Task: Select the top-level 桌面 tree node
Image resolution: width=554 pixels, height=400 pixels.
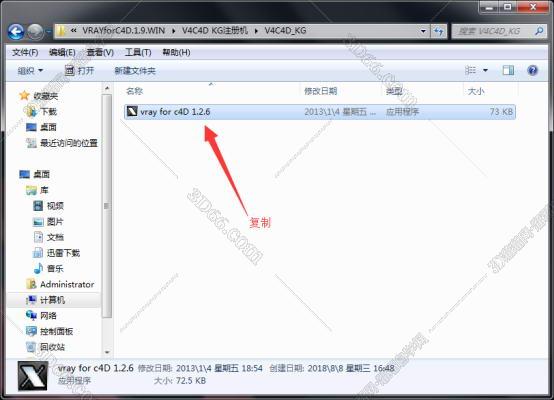Action: tap(41, 174)
